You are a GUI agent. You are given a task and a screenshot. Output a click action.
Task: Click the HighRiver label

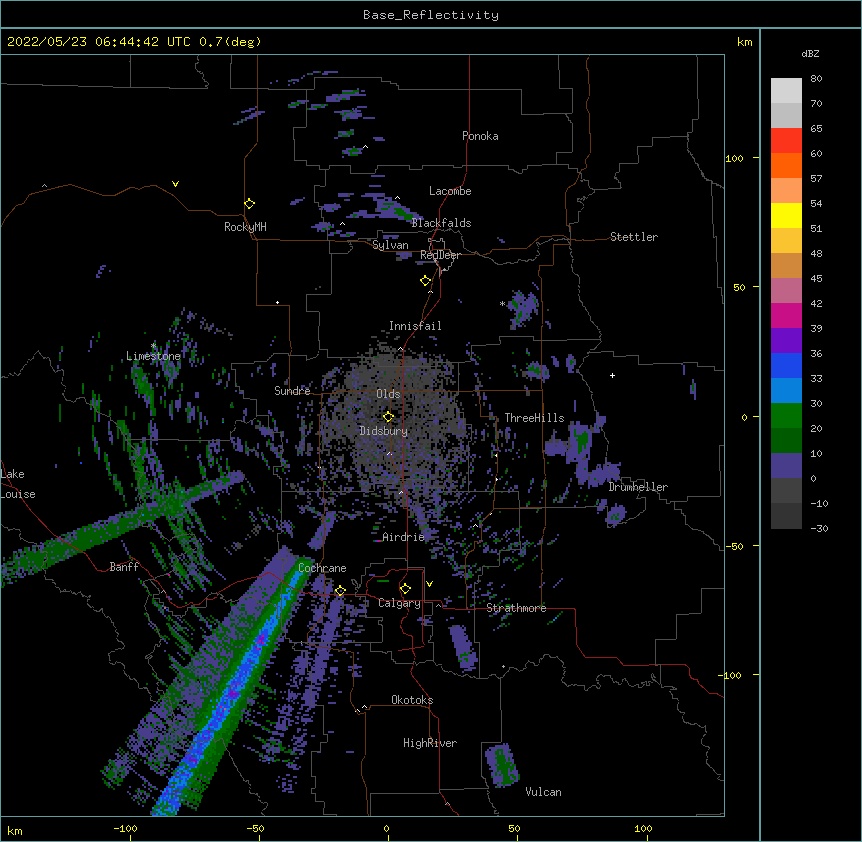click(430, 743)
